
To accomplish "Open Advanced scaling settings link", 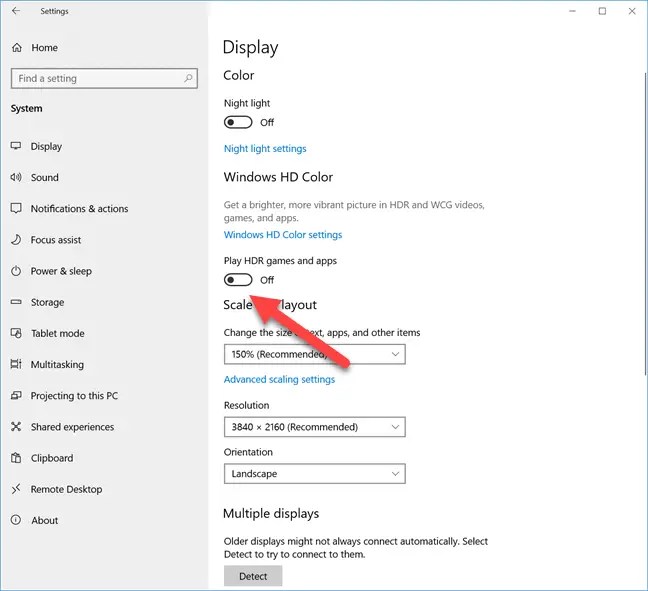I will pos(279,379).
